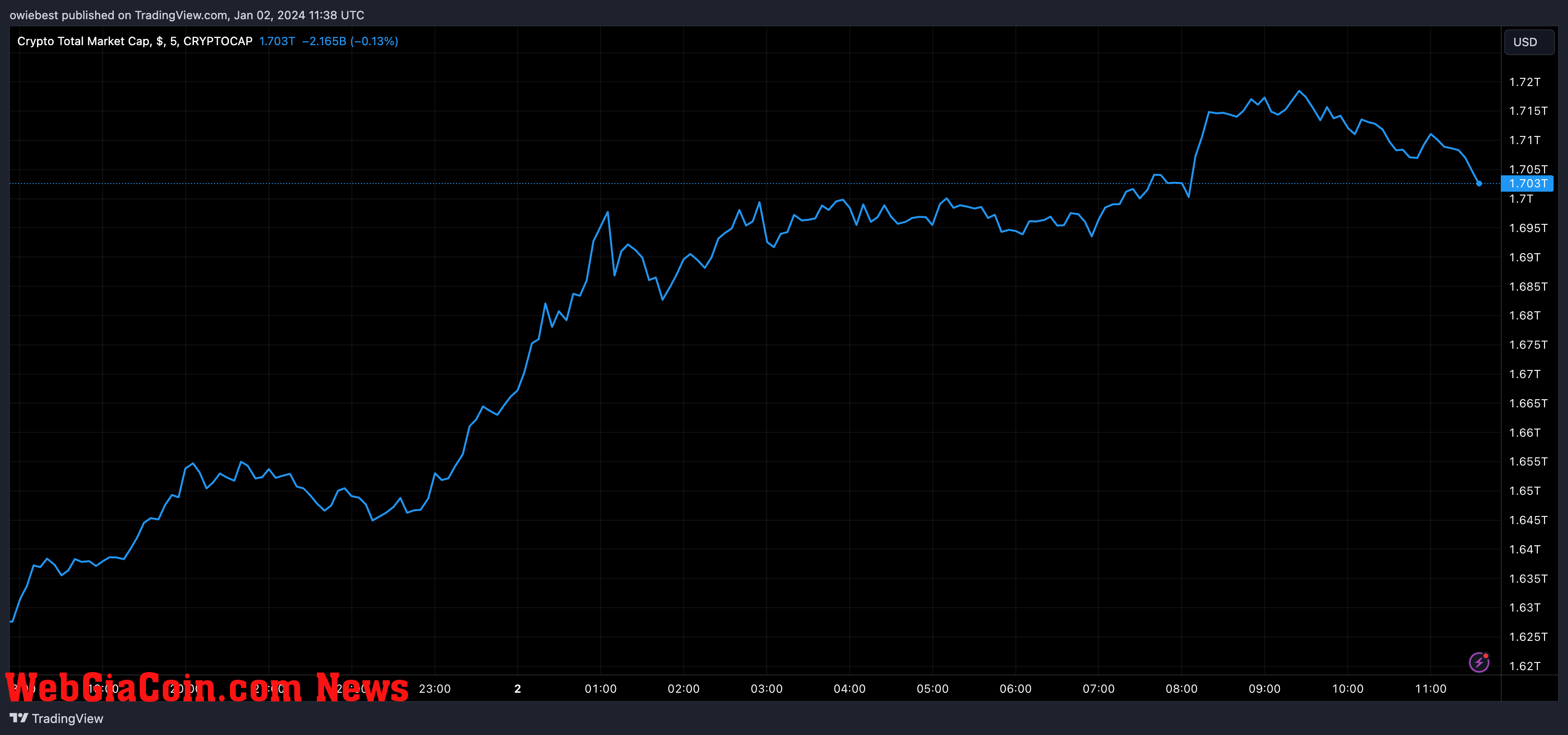Viewport: 1568px width, 735px height.
Task: Click the 1.645T price axis label
Action: tap(1528, 520)
